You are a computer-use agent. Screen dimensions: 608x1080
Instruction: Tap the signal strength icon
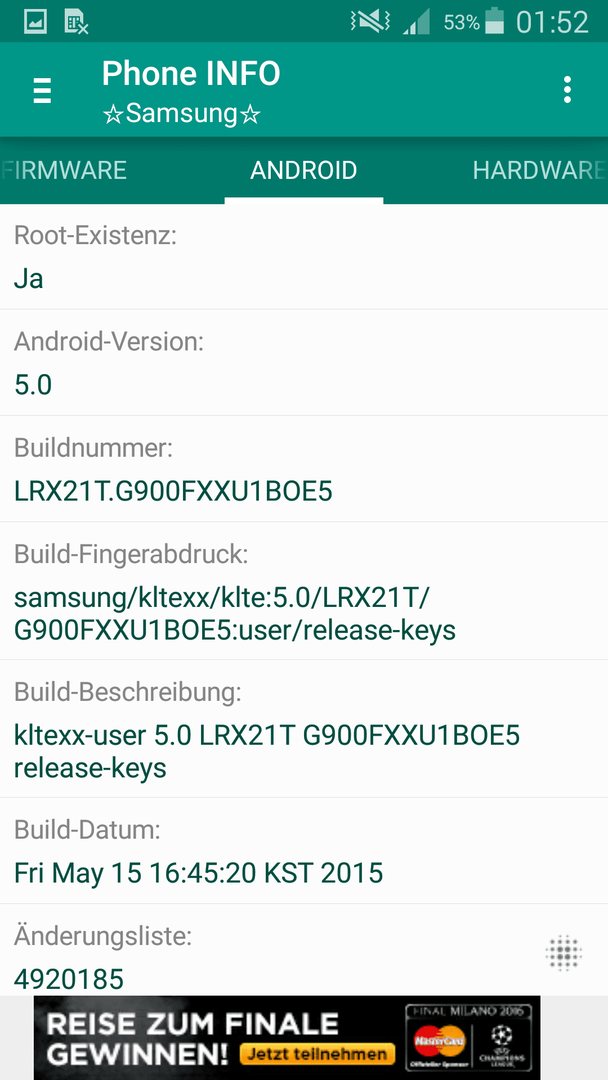(x=417, y=22)
